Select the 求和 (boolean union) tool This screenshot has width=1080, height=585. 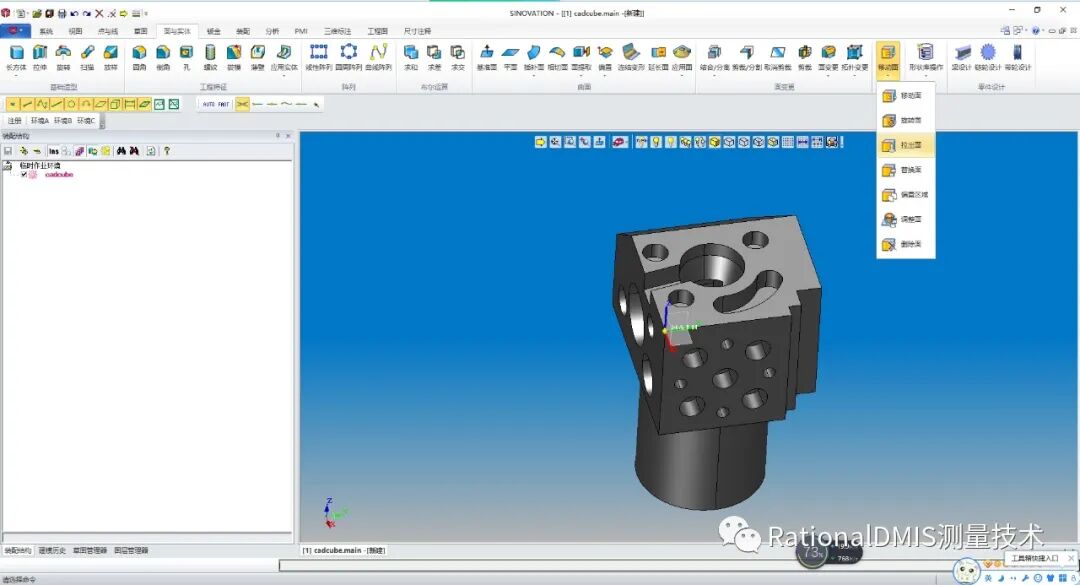tap(410, 57)
